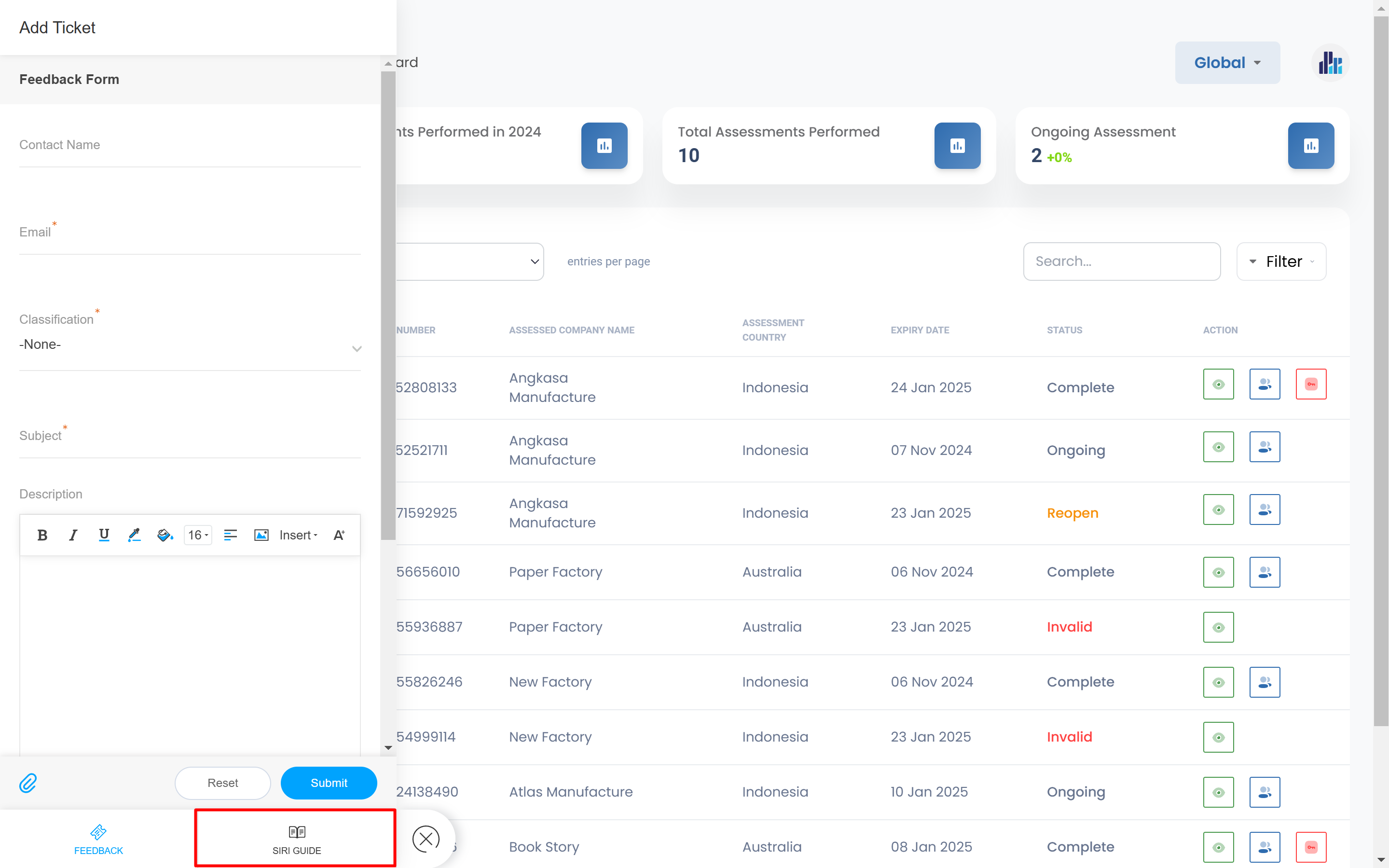The height and width of the screenshot is (868, 1389).
Task: Click the users icon for Atlas Manufacture row
Action: (1264, 792)
